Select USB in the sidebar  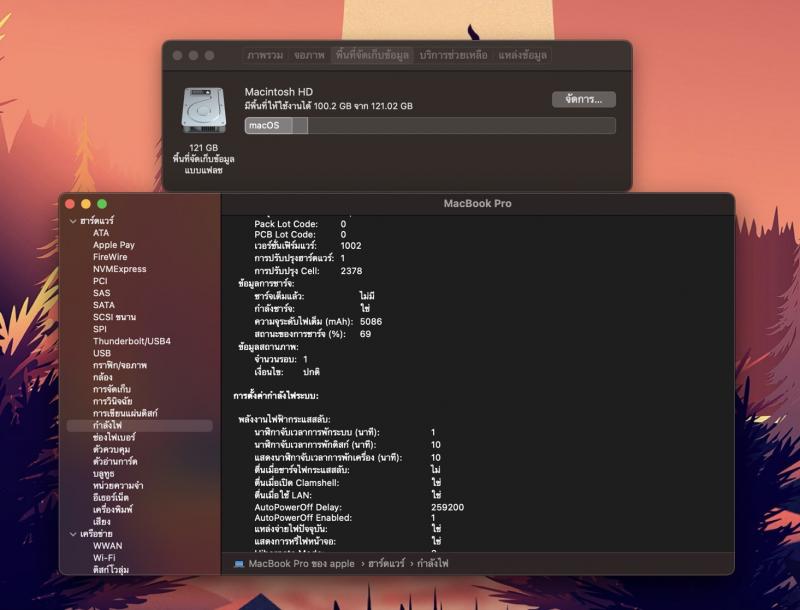pos(102,353)
